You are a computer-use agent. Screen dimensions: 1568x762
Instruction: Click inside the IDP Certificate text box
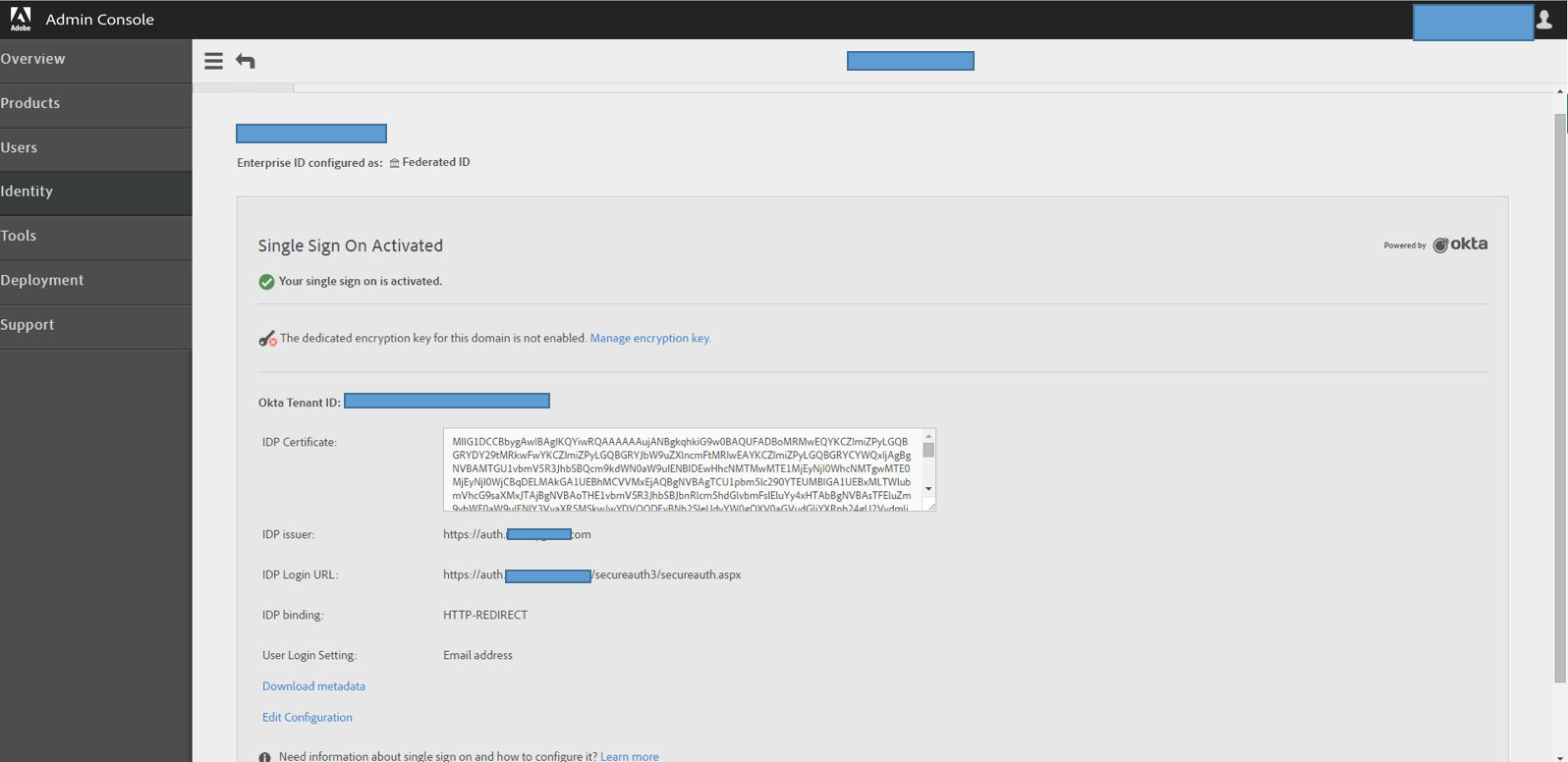pyautogui.click(x=683, y=469)
